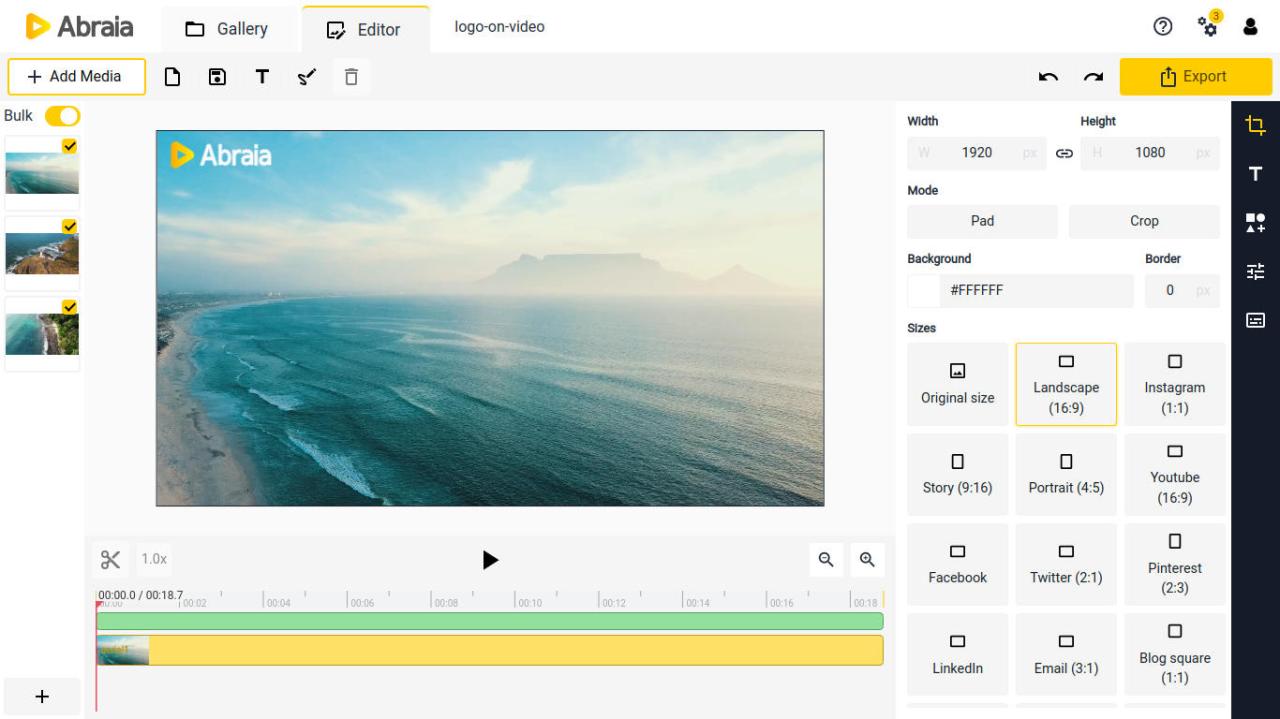This screenshot has width=1280, height=719.
Task: Toggle the Bulk switch
Action: click(62, 115)
